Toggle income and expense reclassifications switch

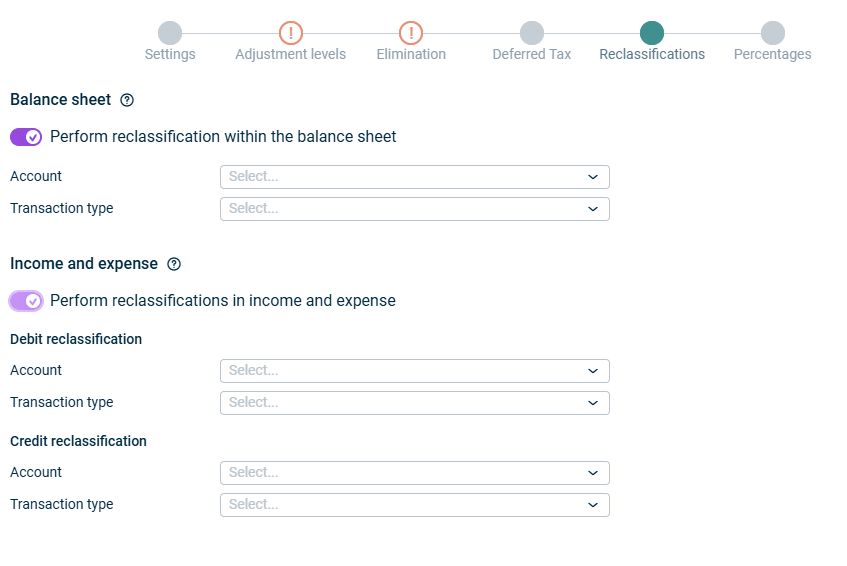[26, 301]
